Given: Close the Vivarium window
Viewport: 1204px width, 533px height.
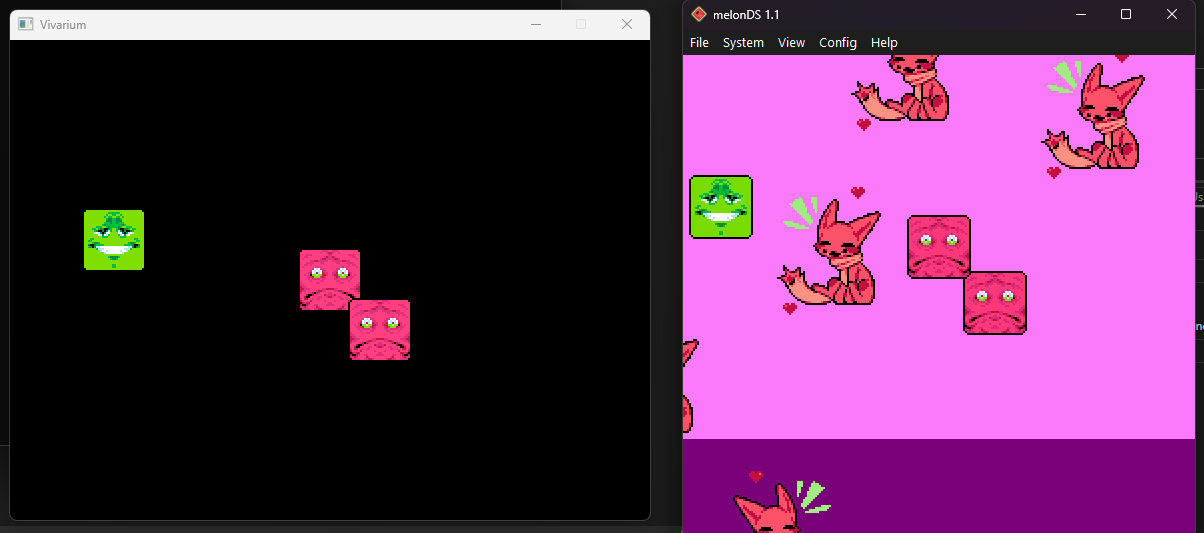Looking at the screenshot, I should [x=627, y=24].
